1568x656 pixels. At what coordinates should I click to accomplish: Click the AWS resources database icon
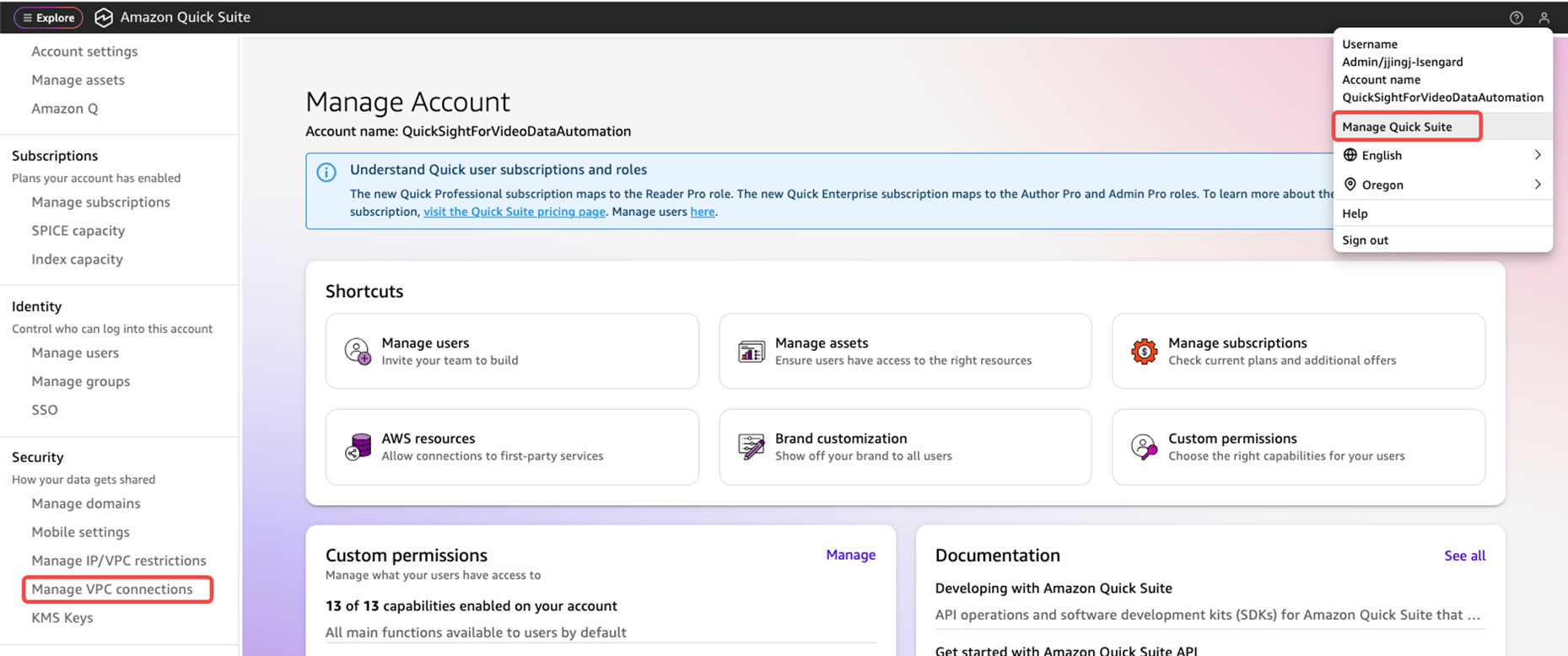(358, 446)
